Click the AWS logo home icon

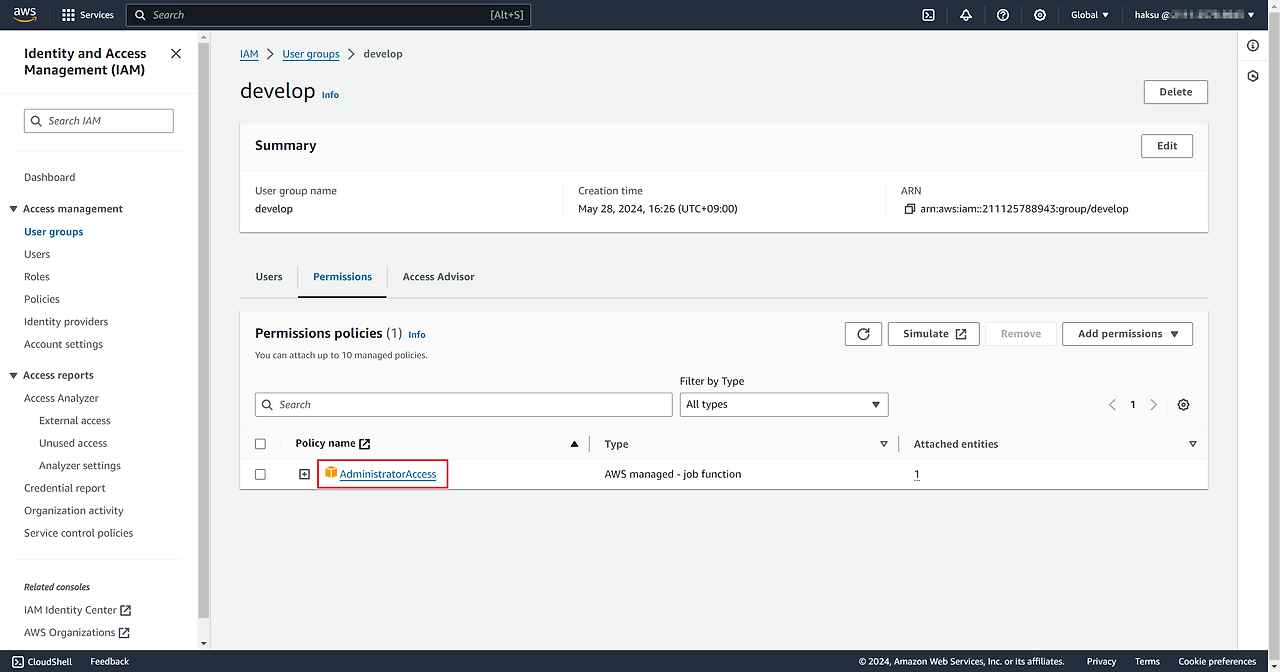point(25,14)
